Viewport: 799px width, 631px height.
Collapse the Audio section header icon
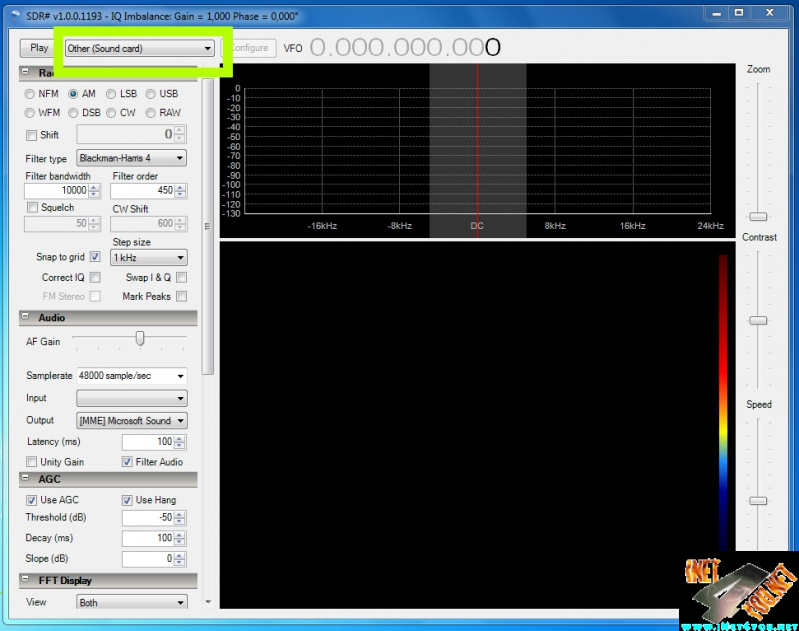[x=25, y=318]
